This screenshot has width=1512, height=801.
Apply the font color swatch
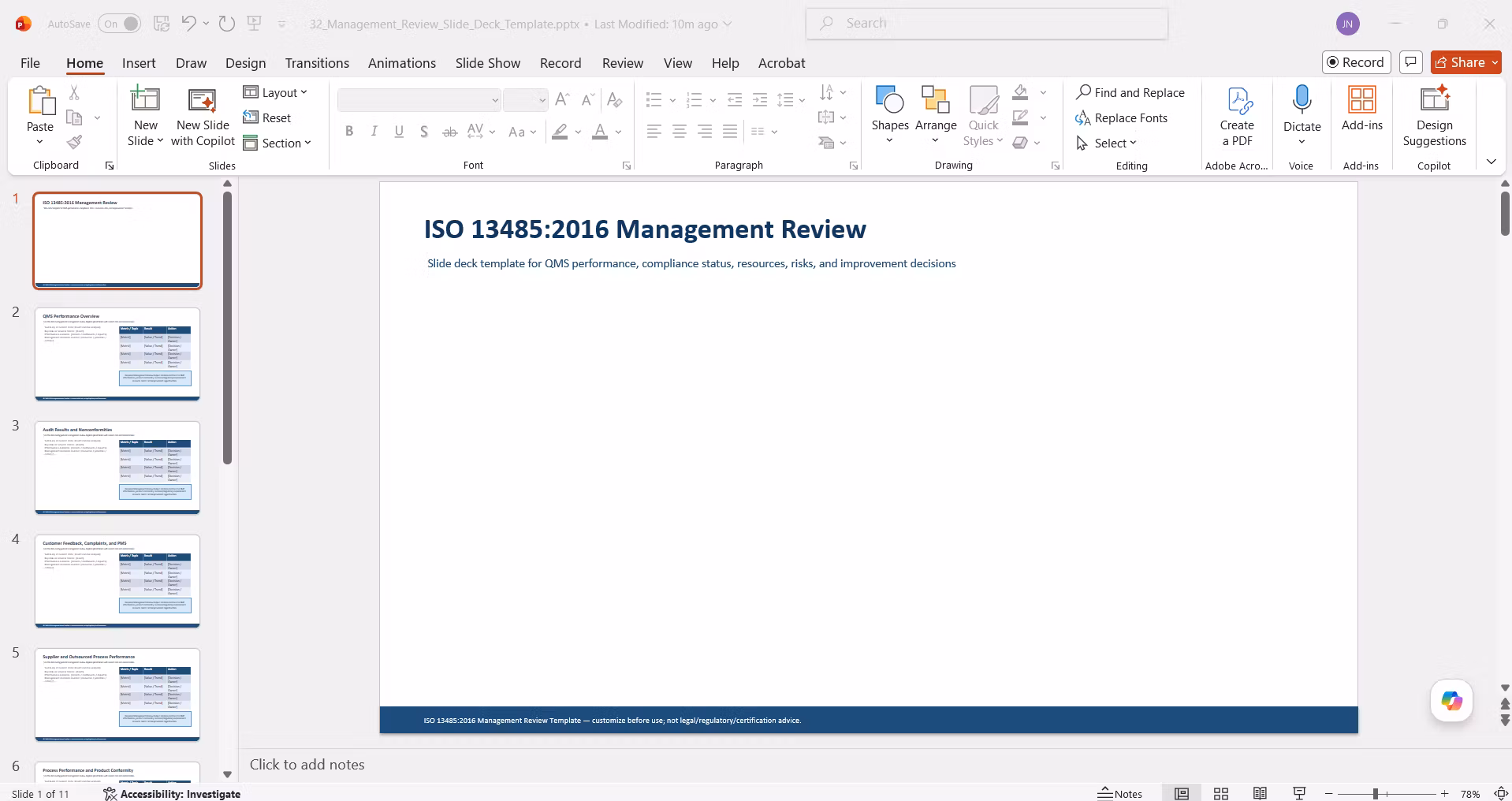[600, 132]
